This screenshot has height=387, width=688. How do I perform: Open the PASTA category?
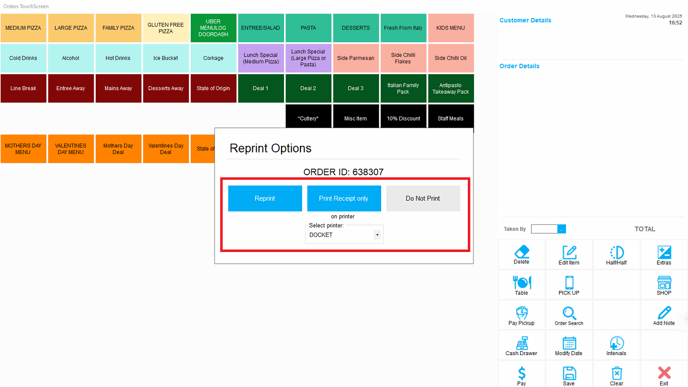pos(308,28)
